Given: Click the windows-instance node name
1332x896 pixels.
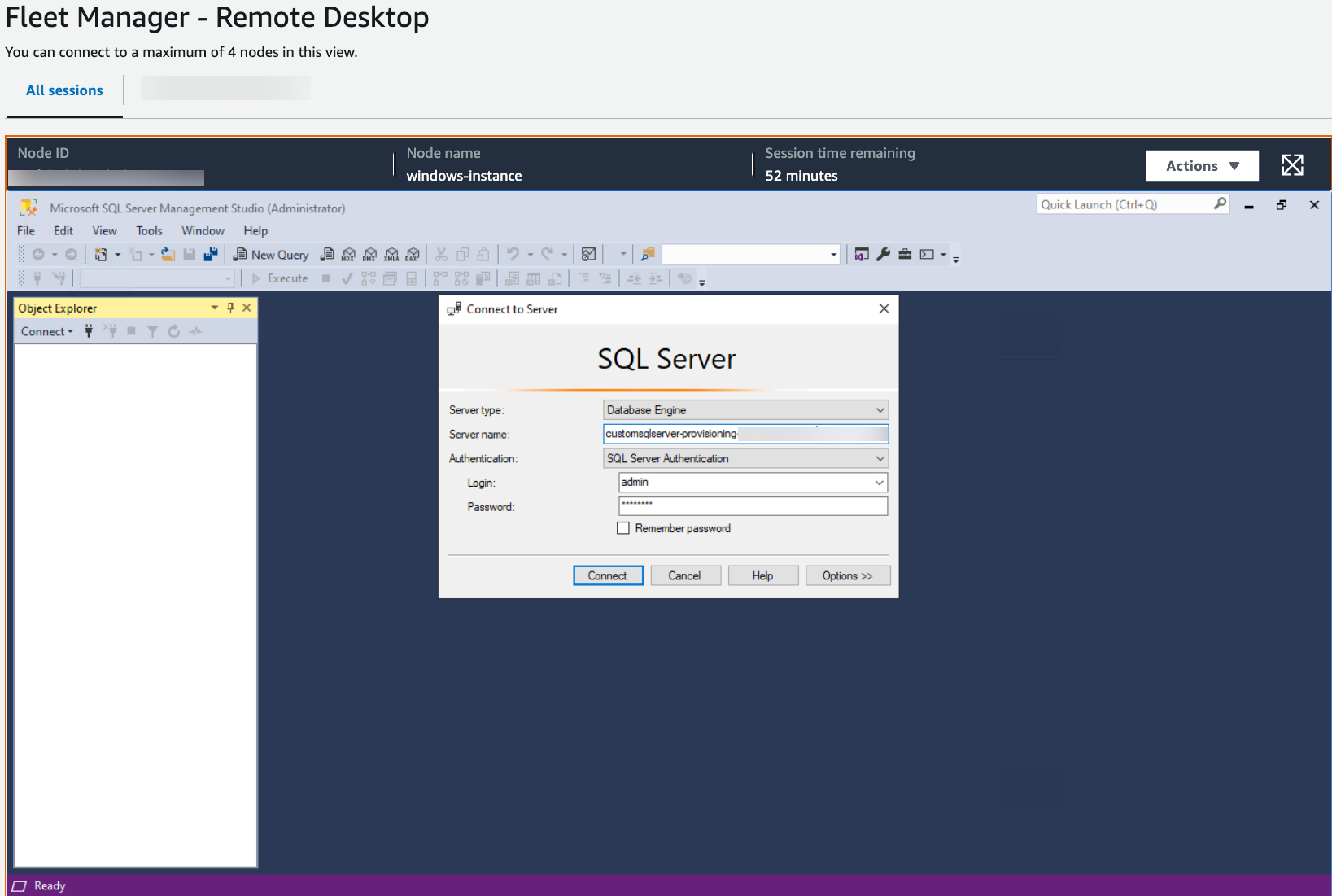Looking at the screenshot, I should pos(464,176).
